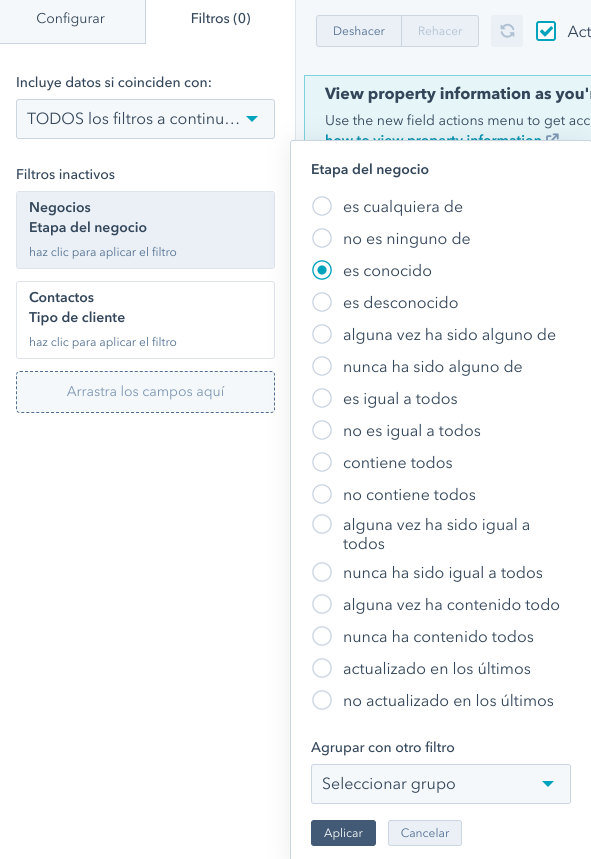Screen dimensions: 591x859
Task: Apply the 'Negocios Etapa del negocio' inactive filter
Action: [145, 228]
